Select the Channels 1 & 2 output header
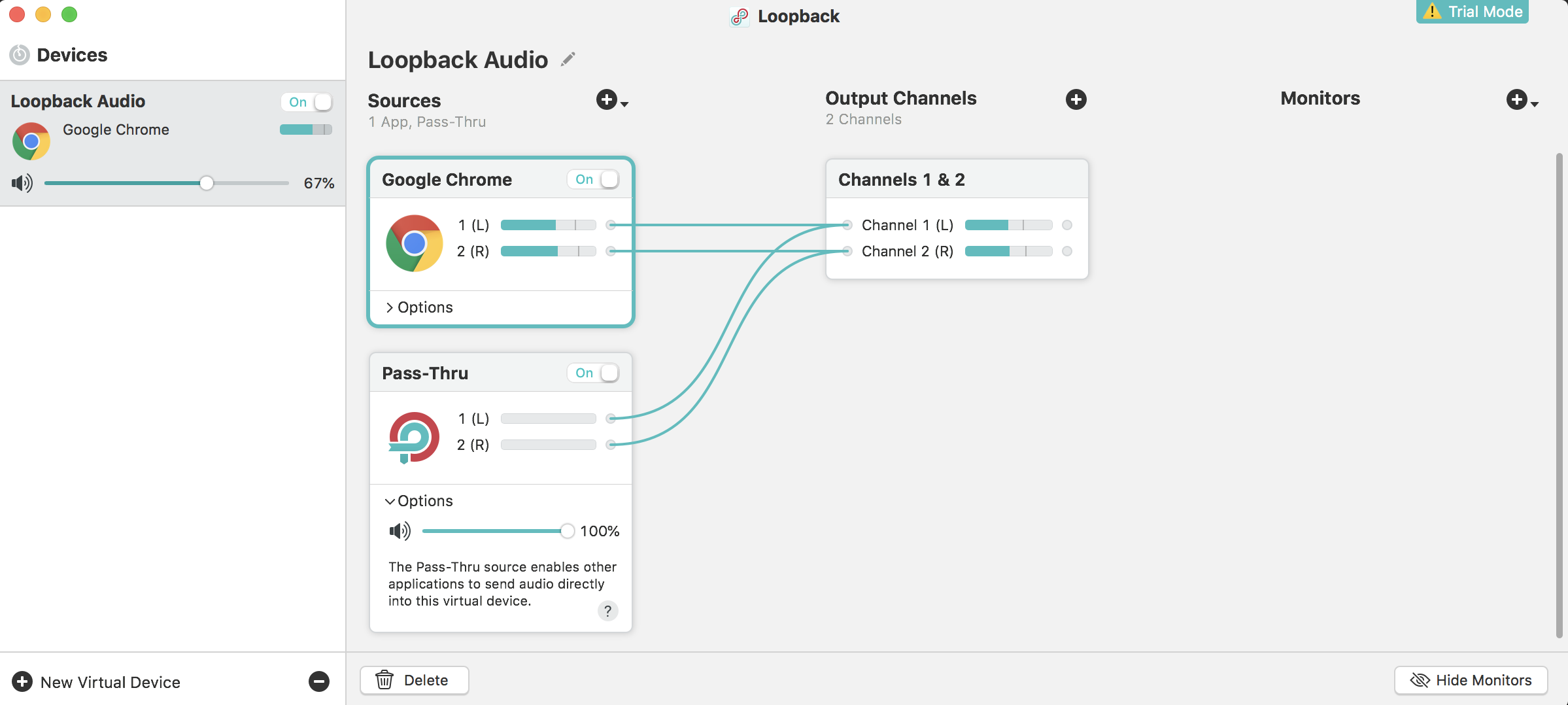The image size is (1568, 705). click(901, 179)
